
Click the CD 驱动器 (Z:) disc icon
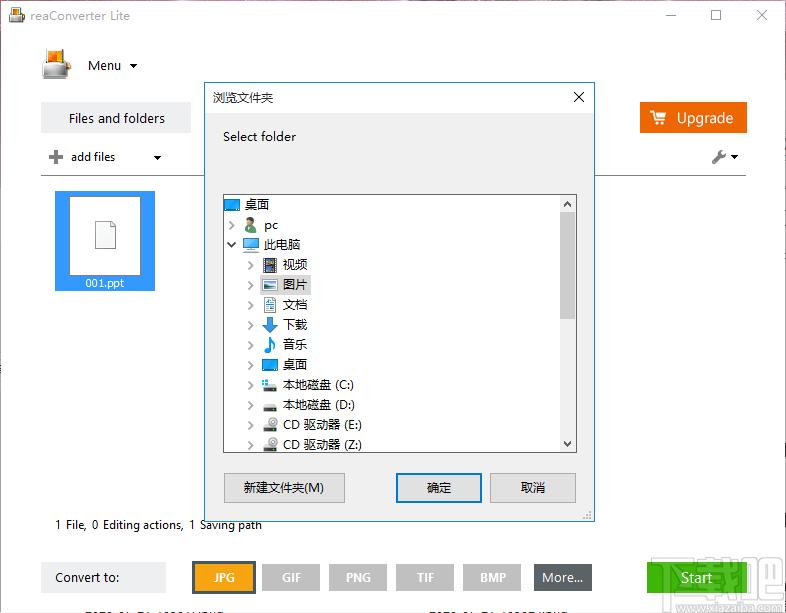pos(270,444)
